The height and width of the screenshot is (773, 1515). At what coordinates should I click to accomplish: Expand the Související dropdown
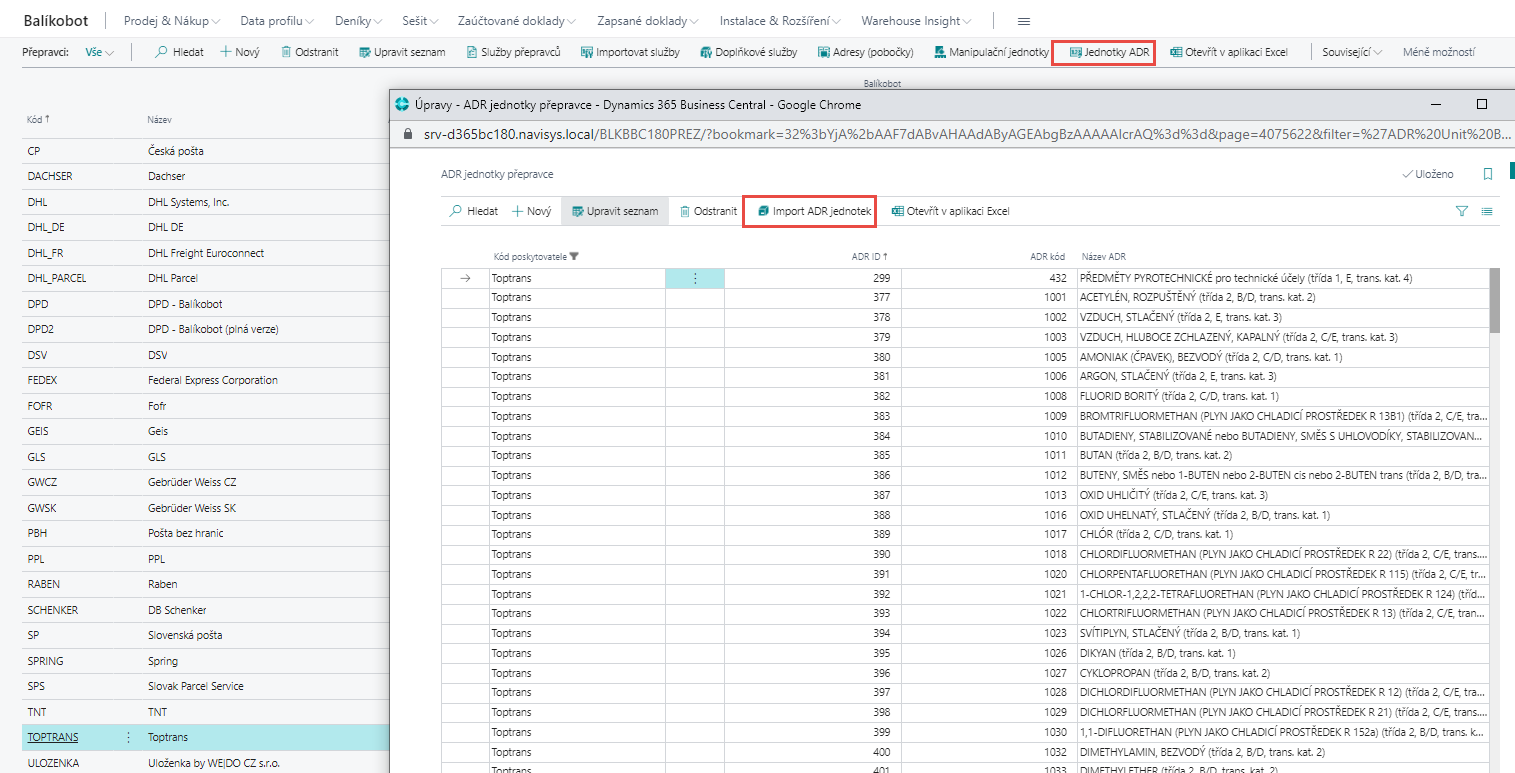click(x=1352, y=52)
